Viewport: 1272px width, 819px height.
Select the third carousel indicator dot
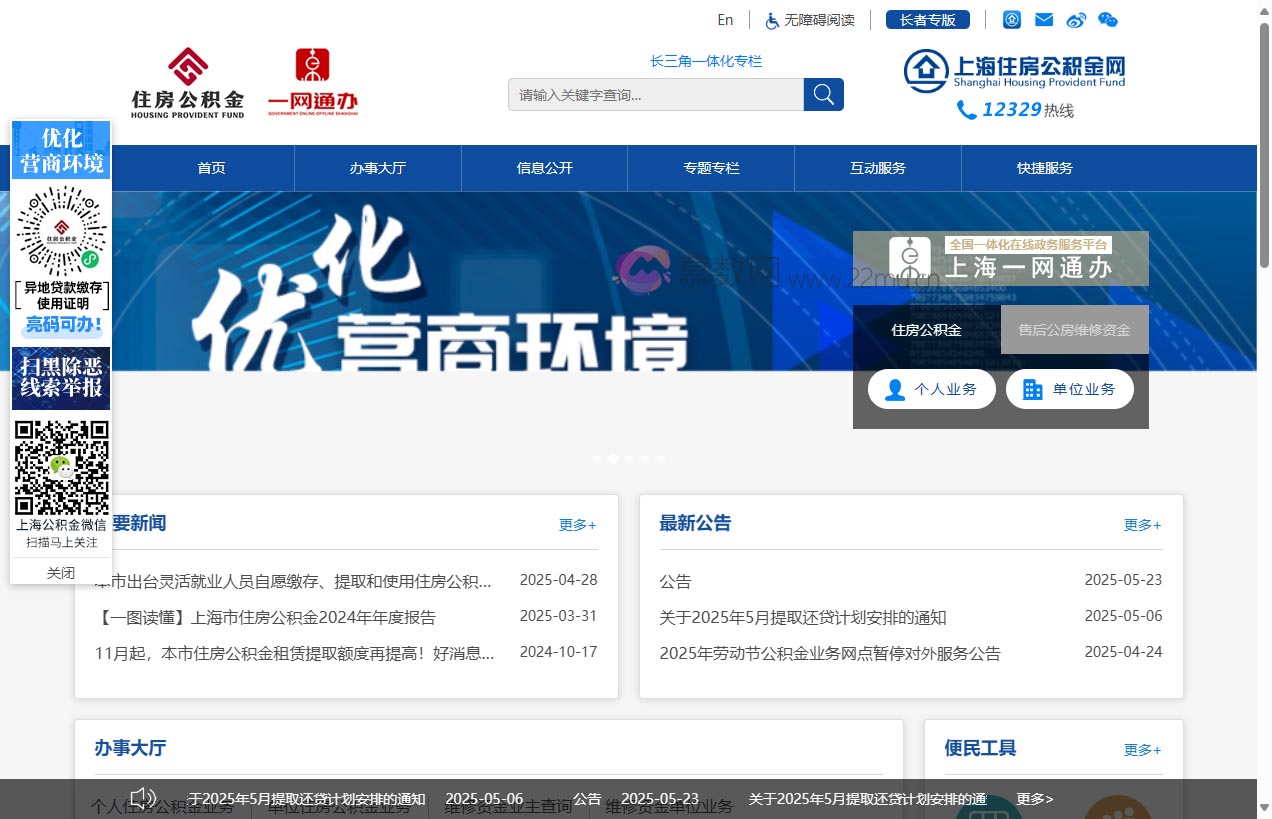coord(629,459)
